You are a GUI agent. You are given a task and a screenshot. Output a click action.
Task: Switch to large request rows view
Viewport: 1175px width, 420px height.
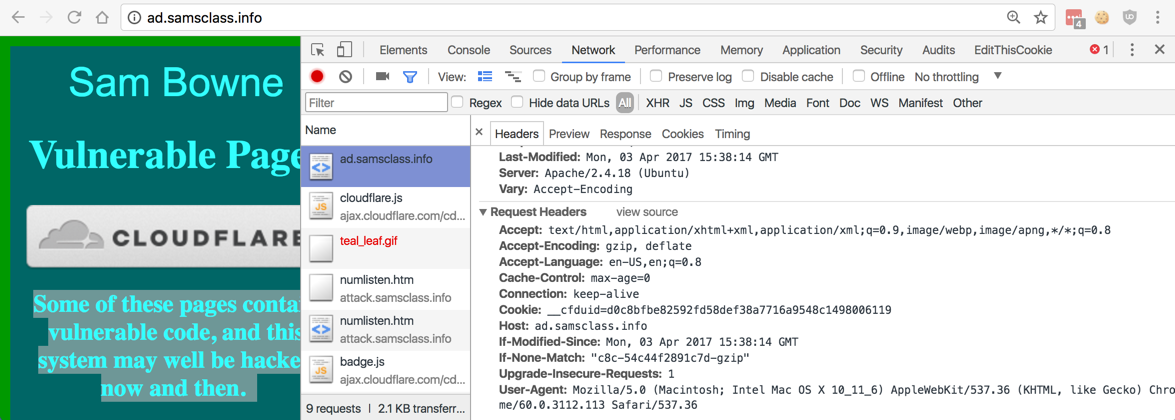click(485, 77)
